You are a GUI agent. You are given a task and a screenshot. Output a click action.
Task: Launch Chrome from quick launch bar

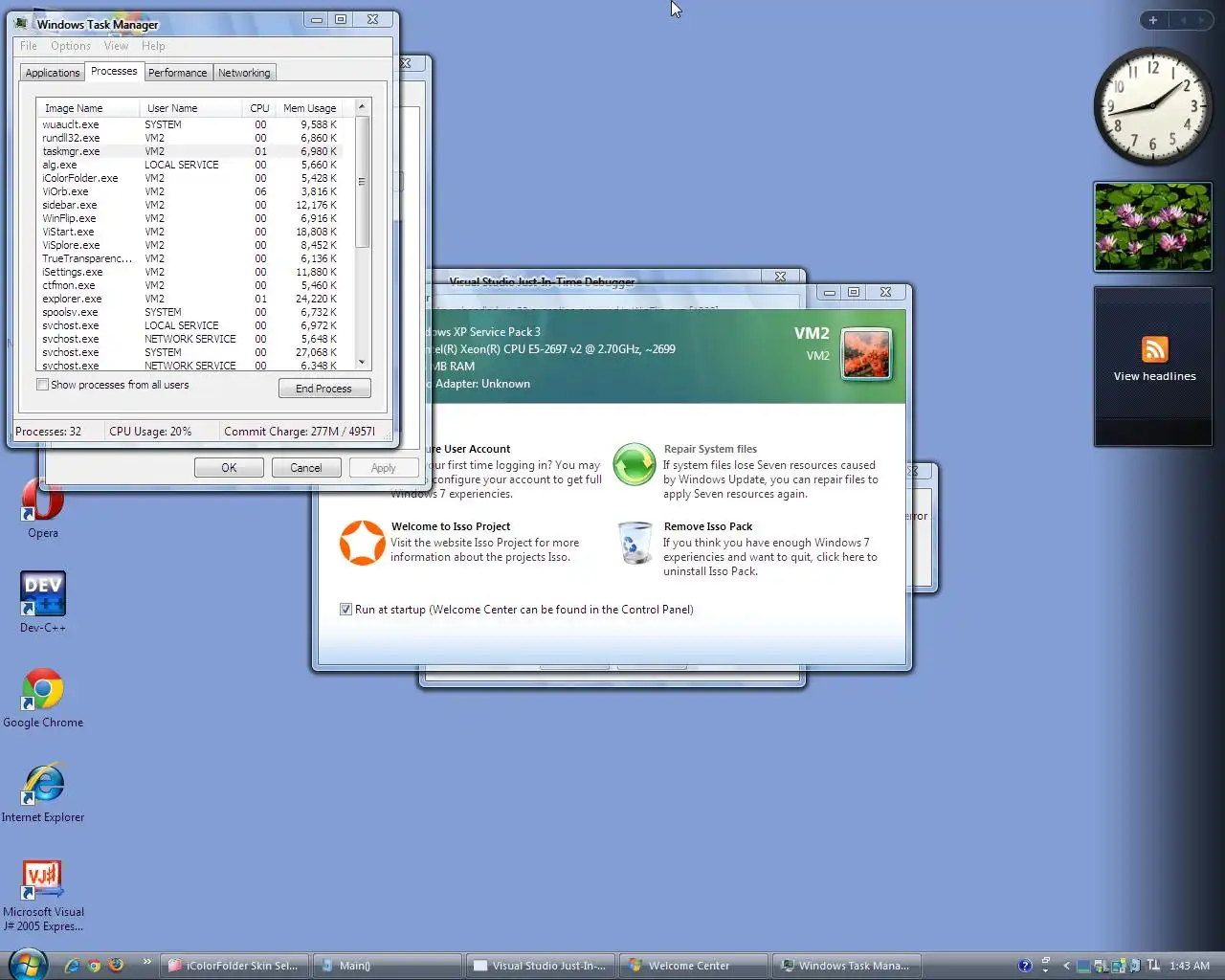coord(94,966)
